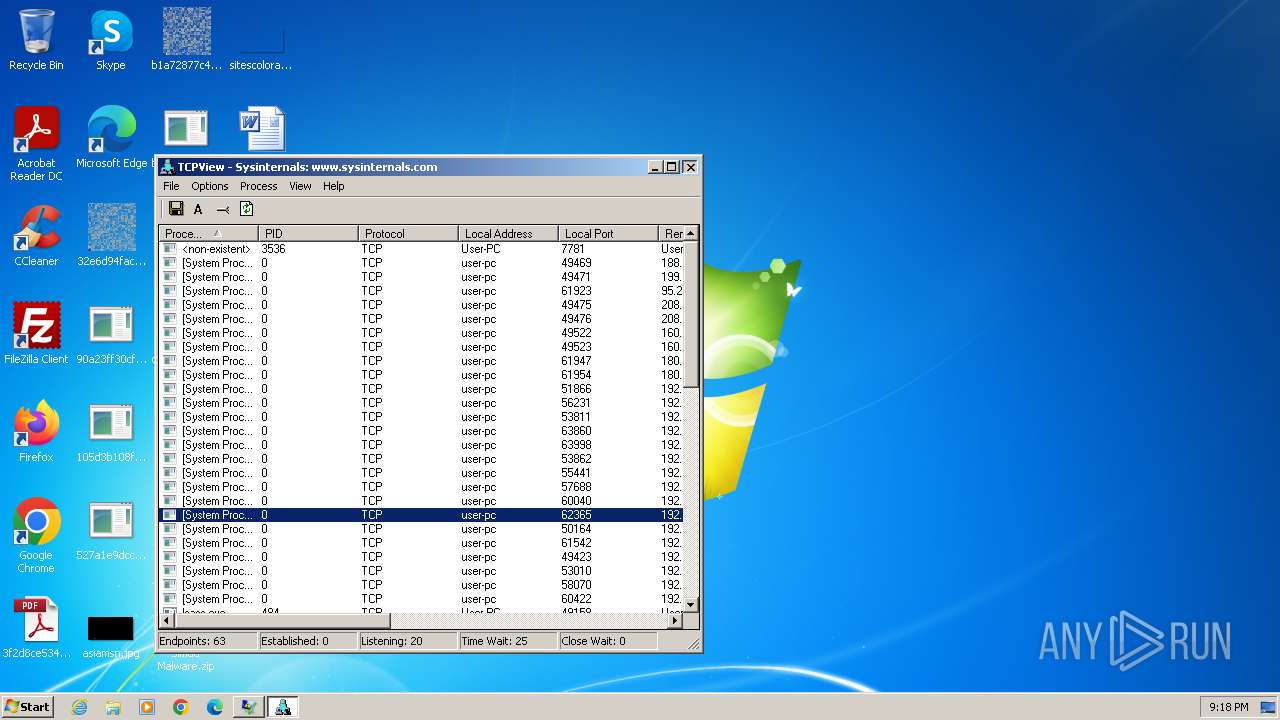Select the Word document icon on the desktop
The width and height of the screenshot is (1280, 720).
pos(262,130)
